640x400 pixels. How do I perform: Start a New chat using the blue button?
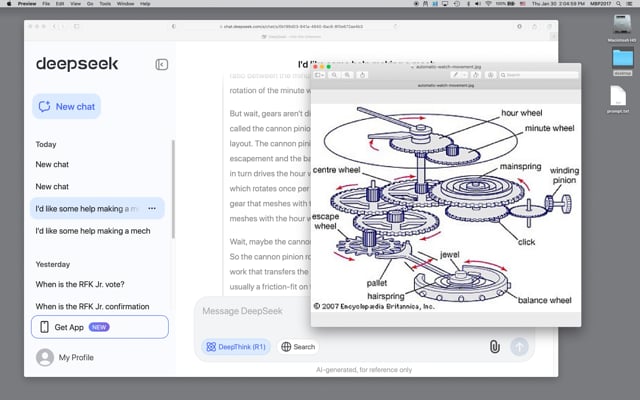tap(67, 107)
